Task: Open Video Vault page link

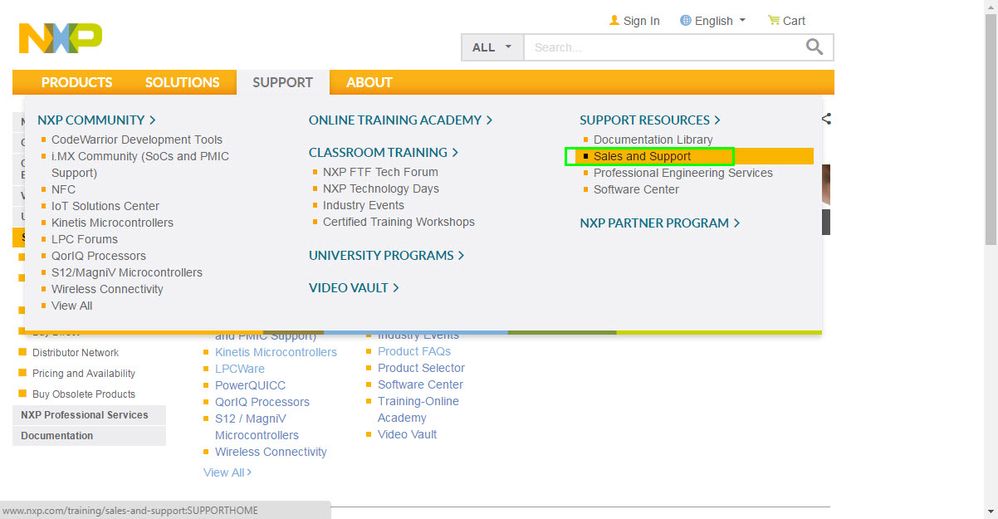Action: click(407, 434)
